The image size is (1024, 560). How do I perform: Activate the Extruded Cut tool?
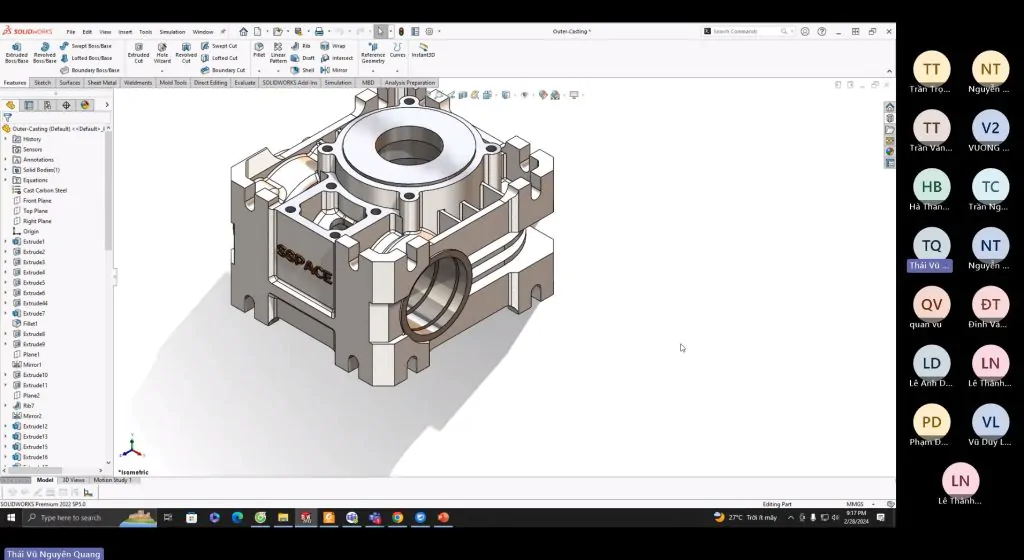138,53
